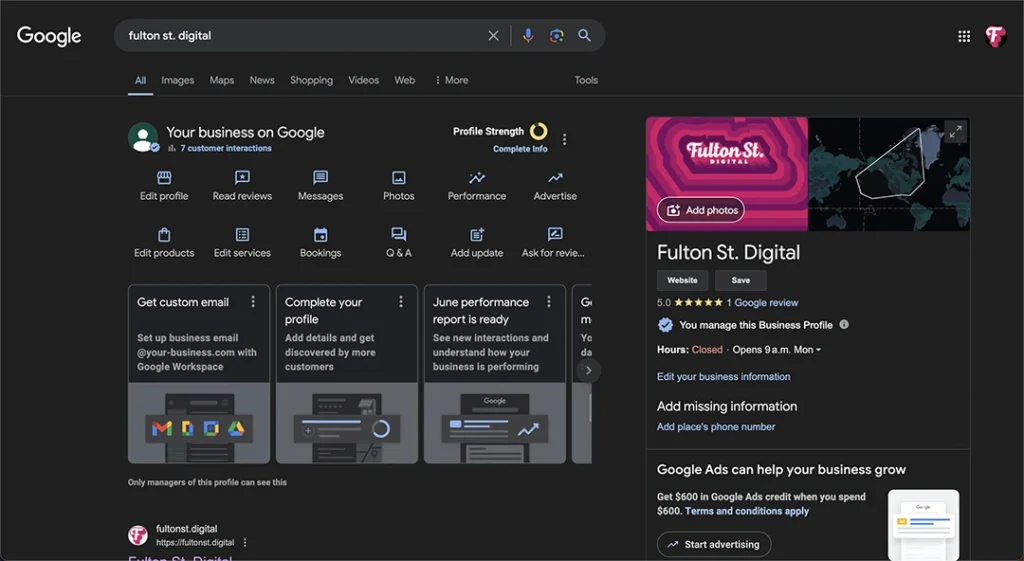Viewport: 1024px width, 561px height.
Task: Click fultonst.digital result favicon
Action: pyautogui.click(x=137, y=536)
